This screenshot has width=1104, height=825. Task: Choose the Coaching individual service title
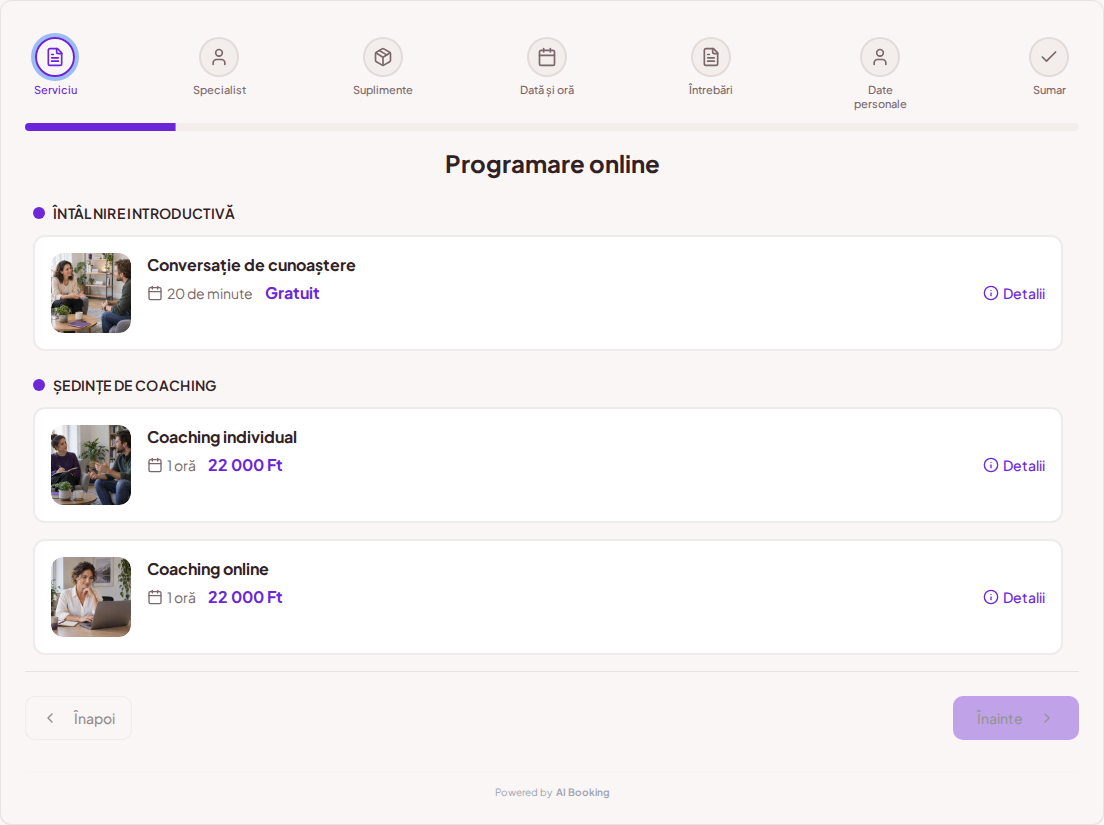[222, 438]
